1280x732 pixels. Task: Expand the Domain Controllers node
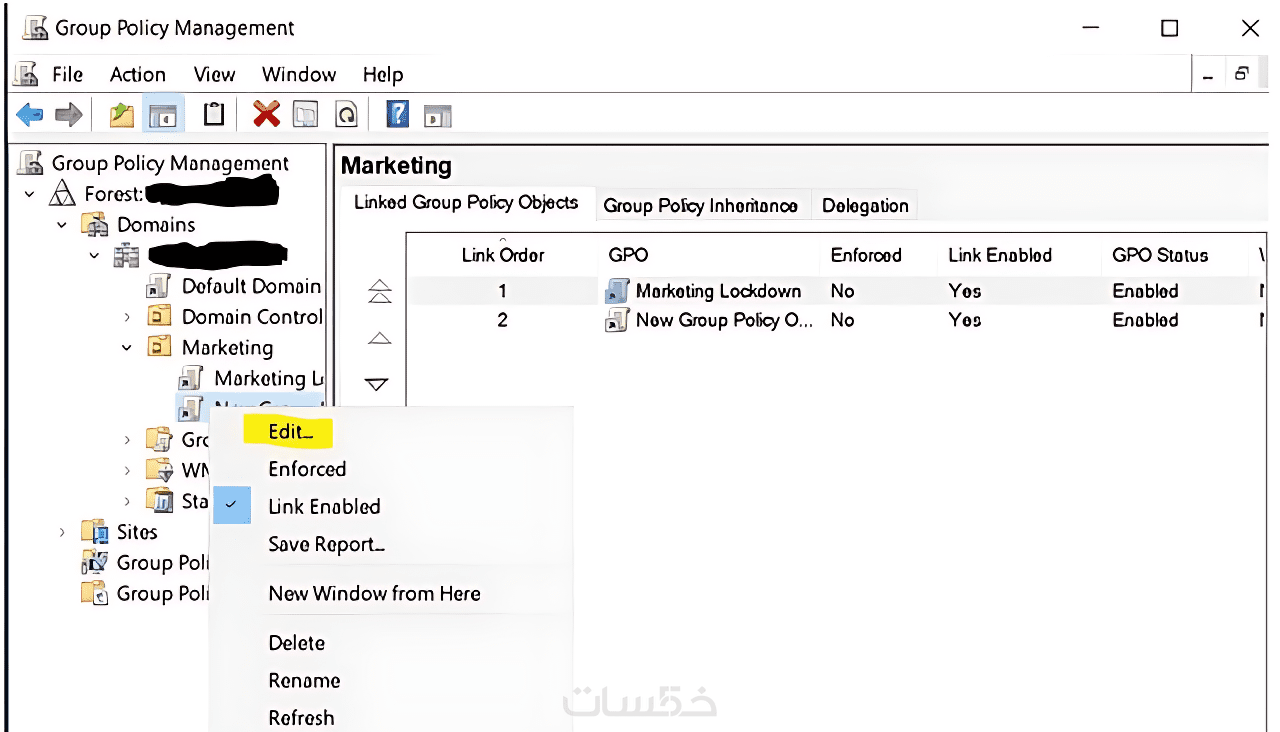pyautogui.click(x=127, y=317)
